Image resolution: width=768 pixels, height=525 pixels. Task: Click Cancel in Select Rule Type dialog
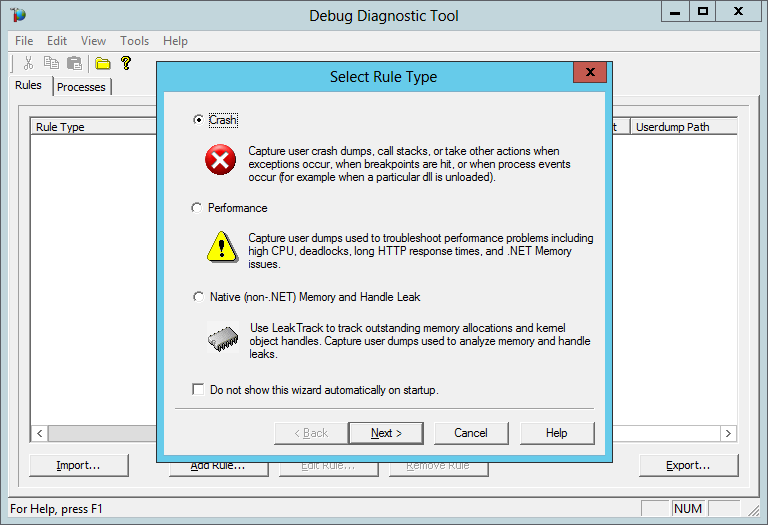click(x=471, y=433)
